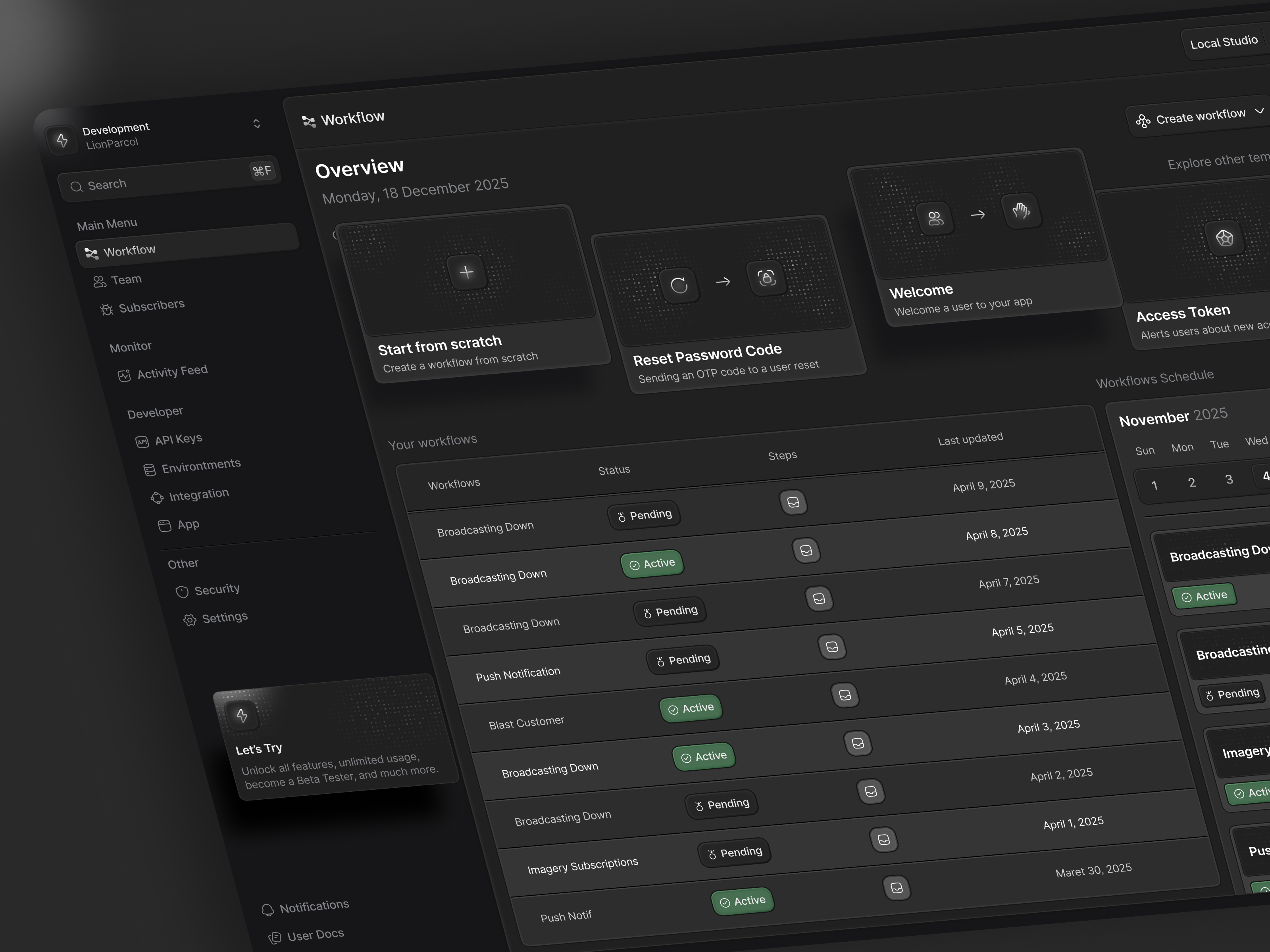Select day 2 in November calendar
1270x952 pixels.
coord(1192,482)
